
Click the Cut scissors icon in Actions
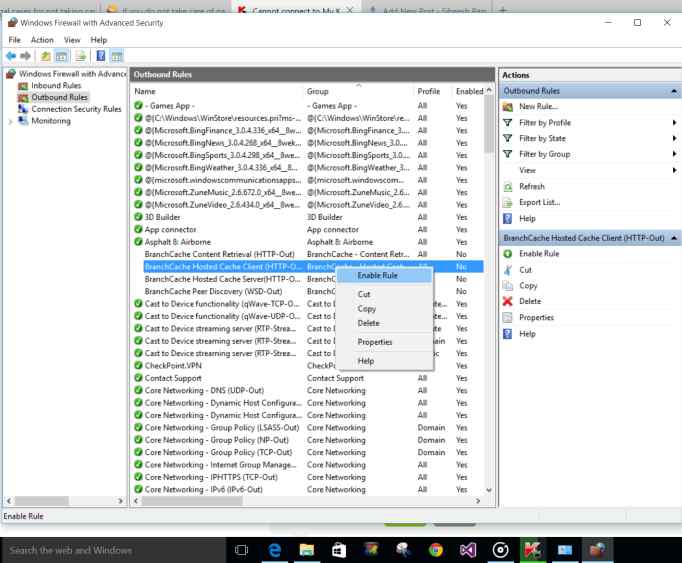pos(508,270)
